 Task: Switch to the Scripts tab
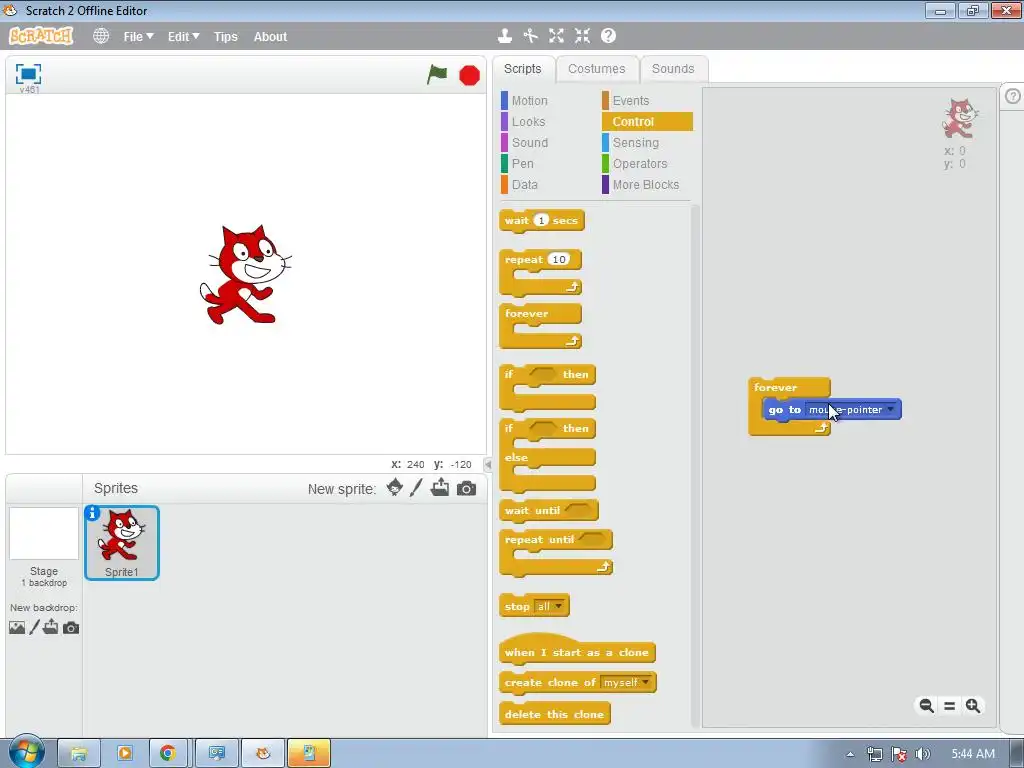(x=522, y=69)
